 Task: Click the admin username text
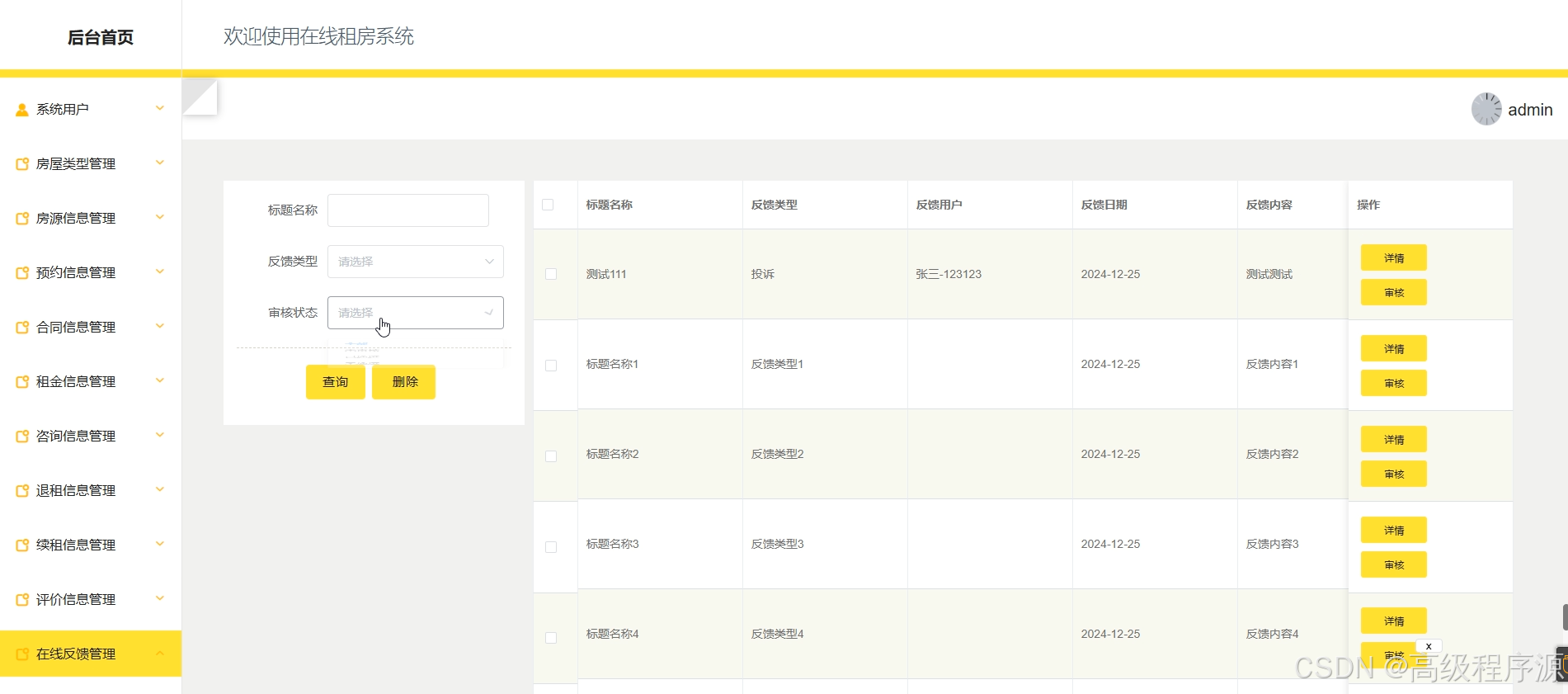(1530, 110)
